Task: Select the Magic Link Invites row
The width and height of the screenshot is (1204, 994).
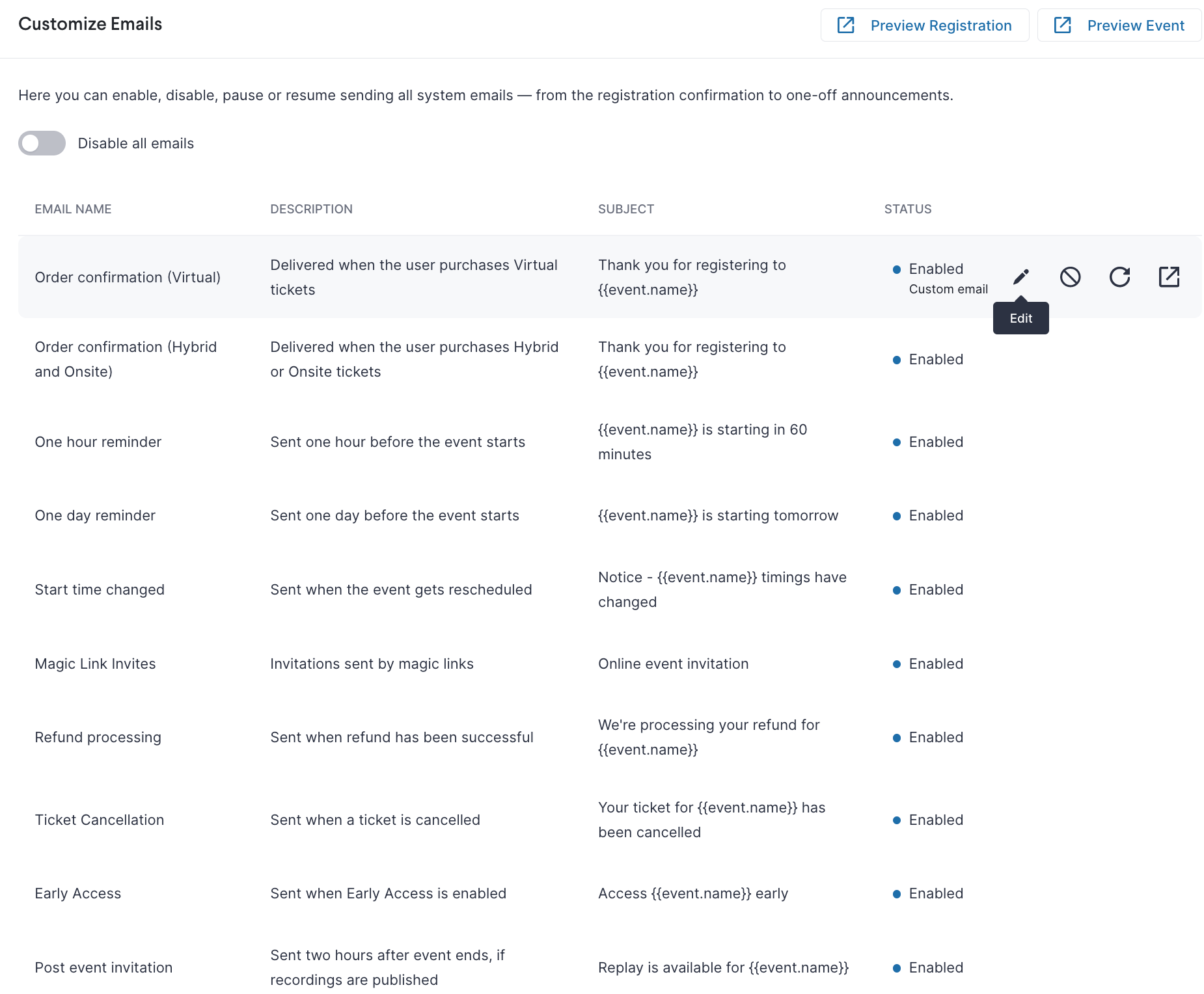Action: pos(610,664)
